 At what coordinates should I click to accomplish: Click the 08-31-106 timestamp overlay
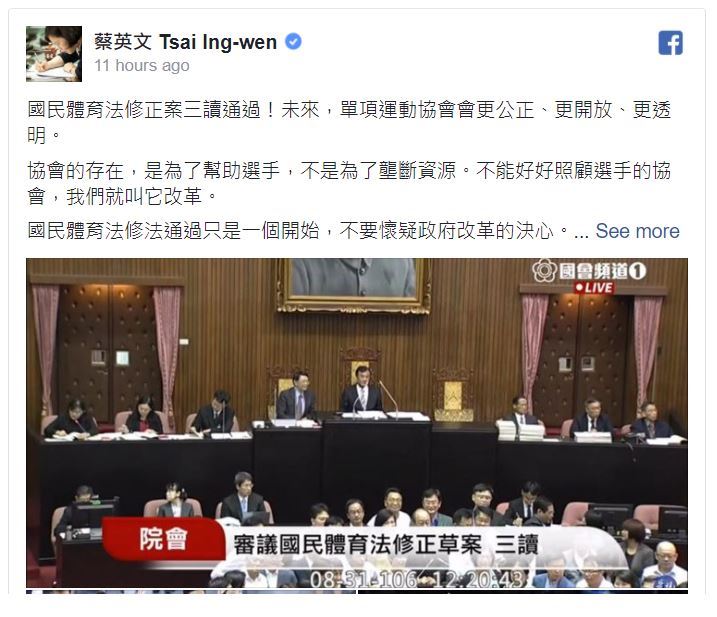tap(416, 579)
